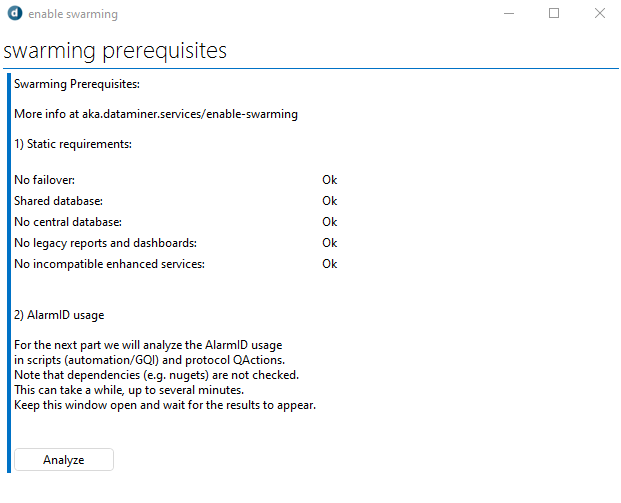Click the 'Shared database:' requirement label
The width and height of the screenshot is (621, 503).
[59, 201]
